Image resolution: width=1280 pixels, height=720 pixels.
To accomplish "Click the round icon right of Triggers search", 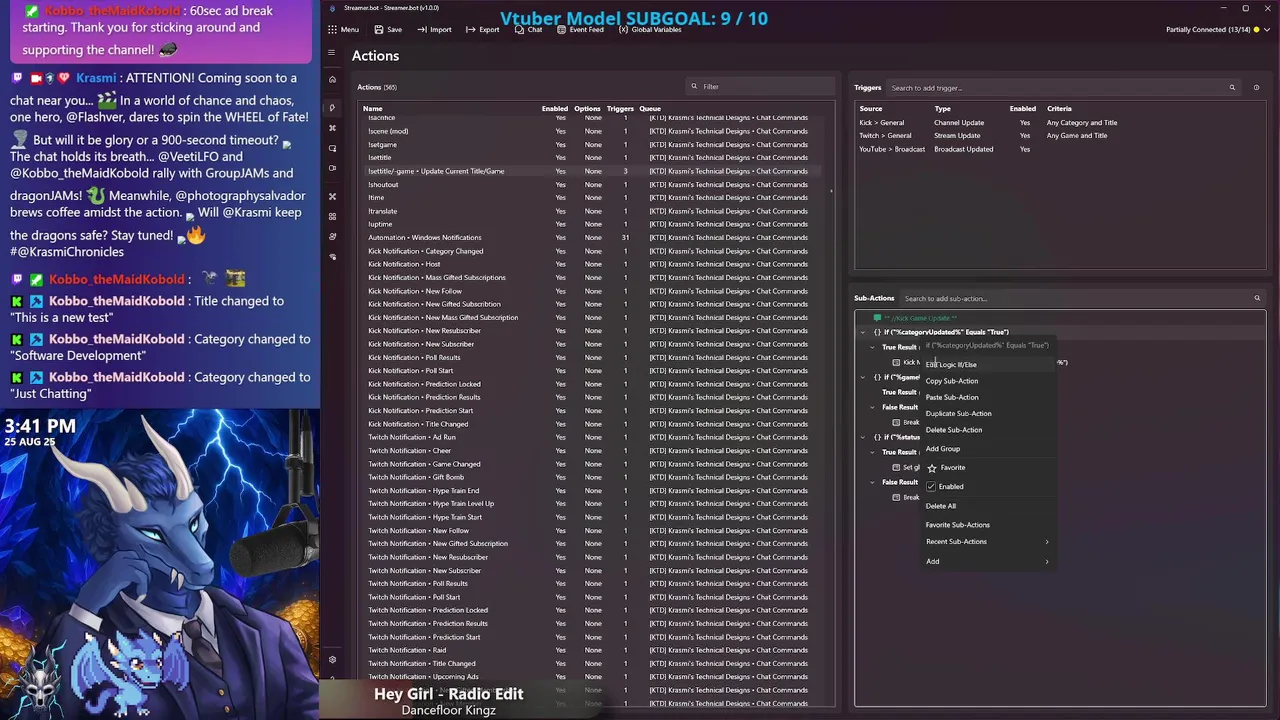I will (x=1256, y=88).
